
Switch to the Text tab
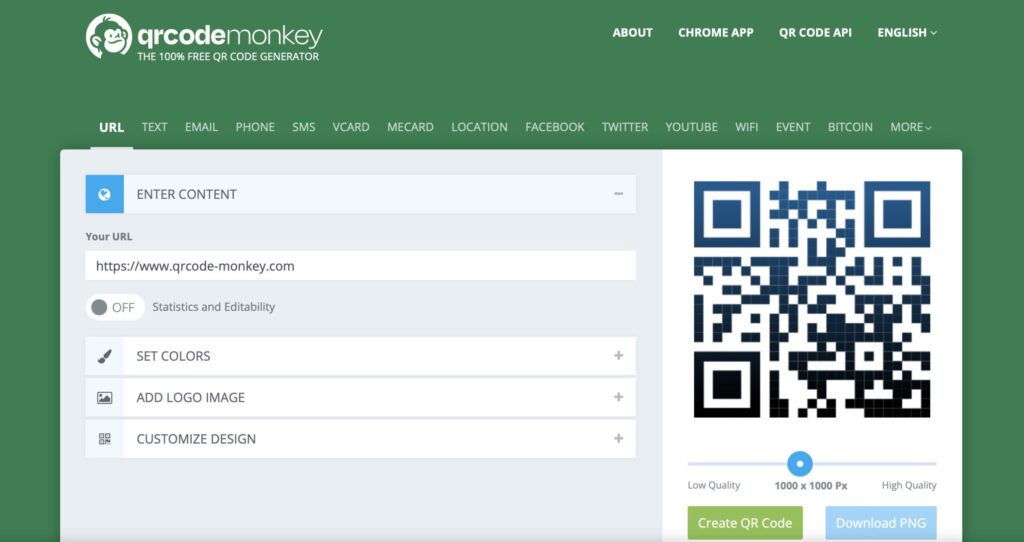[x=155, y=127]
